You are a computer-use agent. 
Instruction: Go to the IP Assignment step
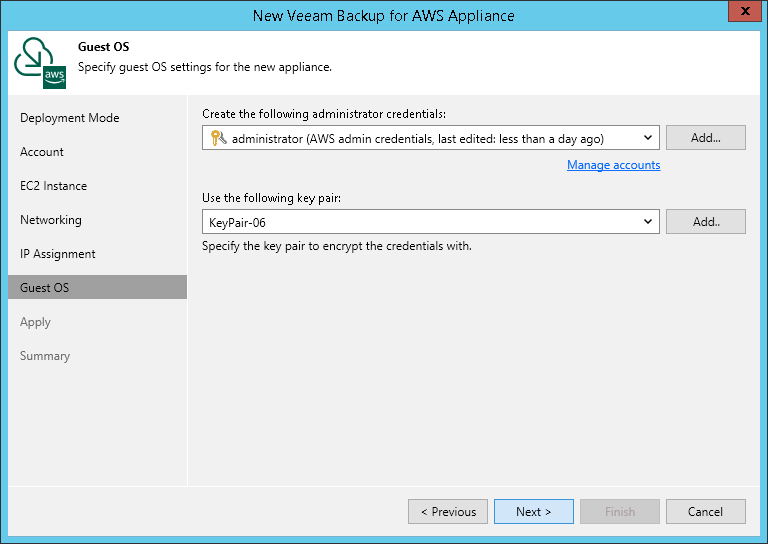click(58, 254)
